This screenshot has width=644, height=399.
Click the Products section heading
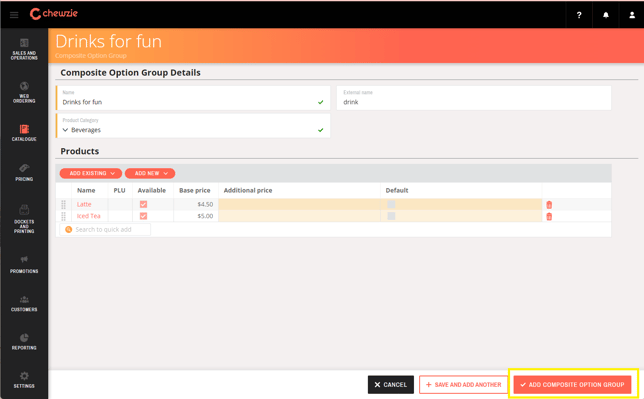(80, 151)
